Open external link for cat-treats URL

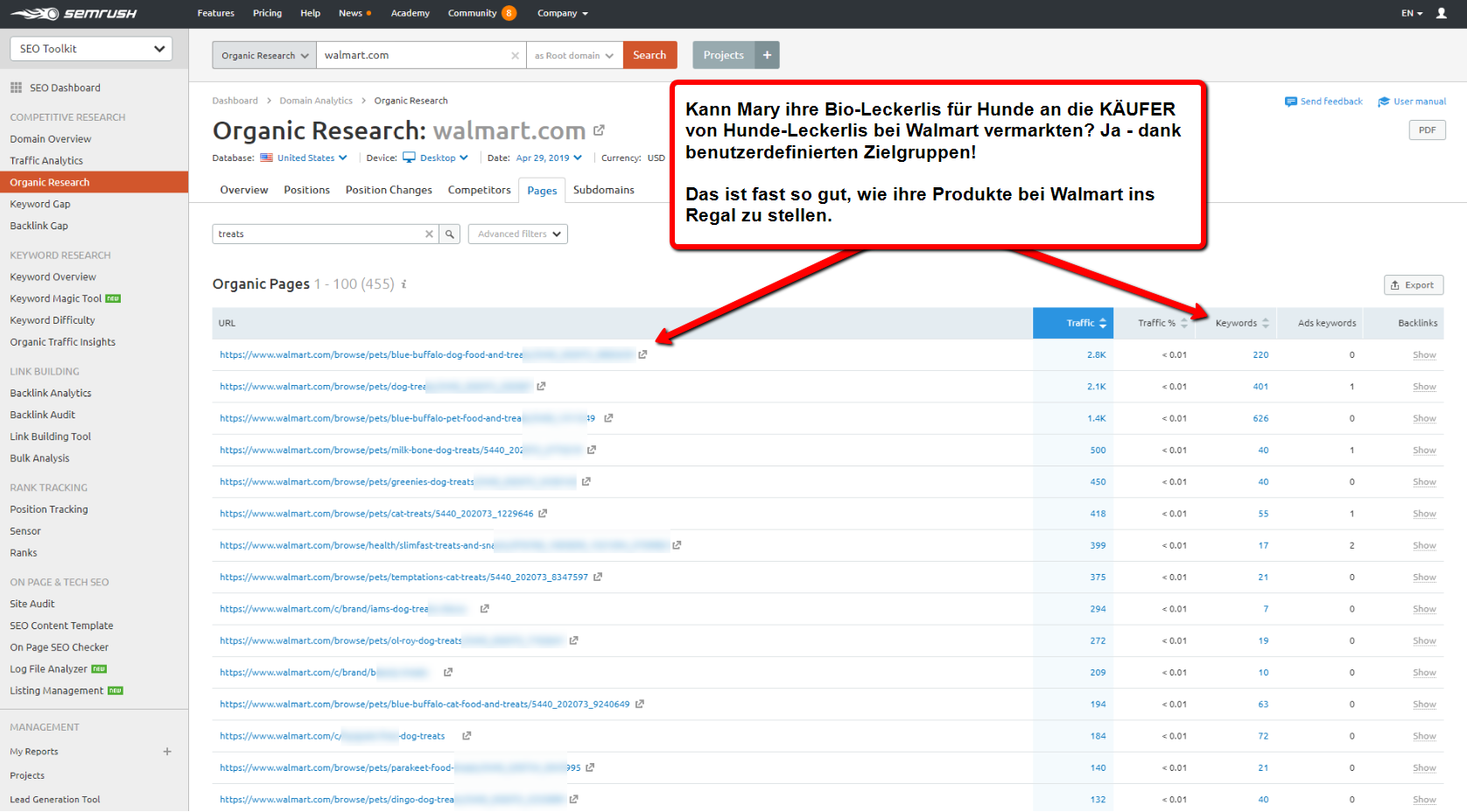pyautogui.click(x=543, y=514)
